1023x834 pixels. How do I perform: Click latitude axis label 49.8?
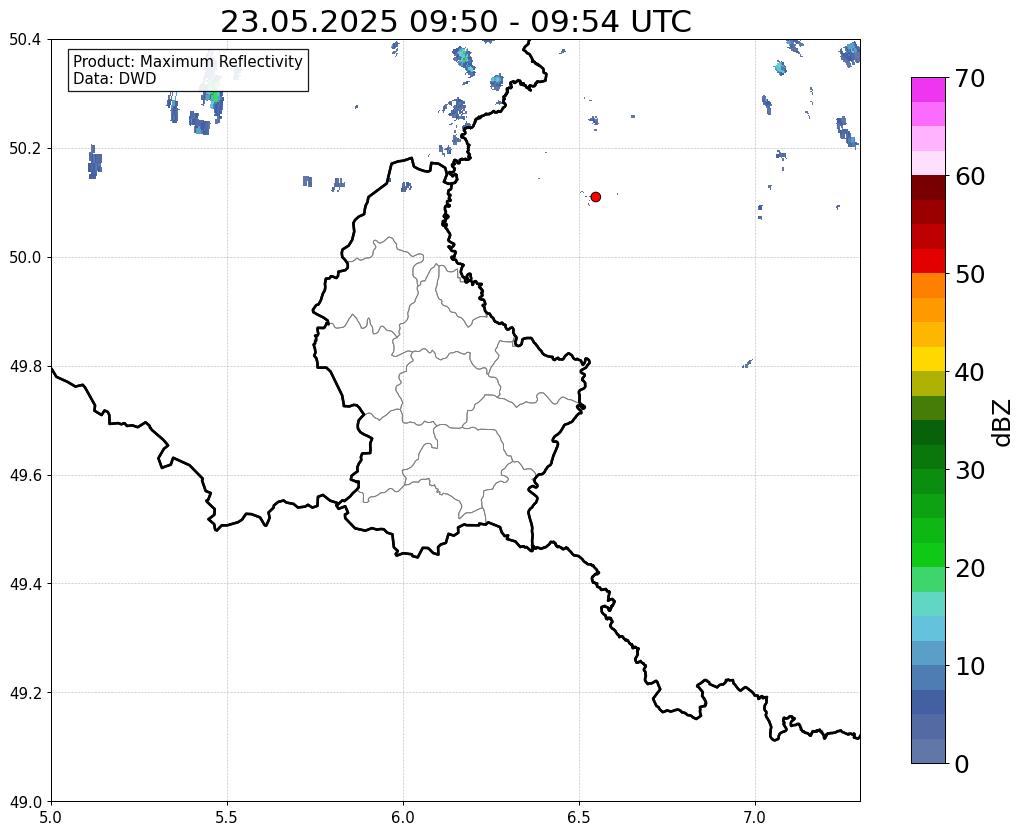[x=25, y=367]
